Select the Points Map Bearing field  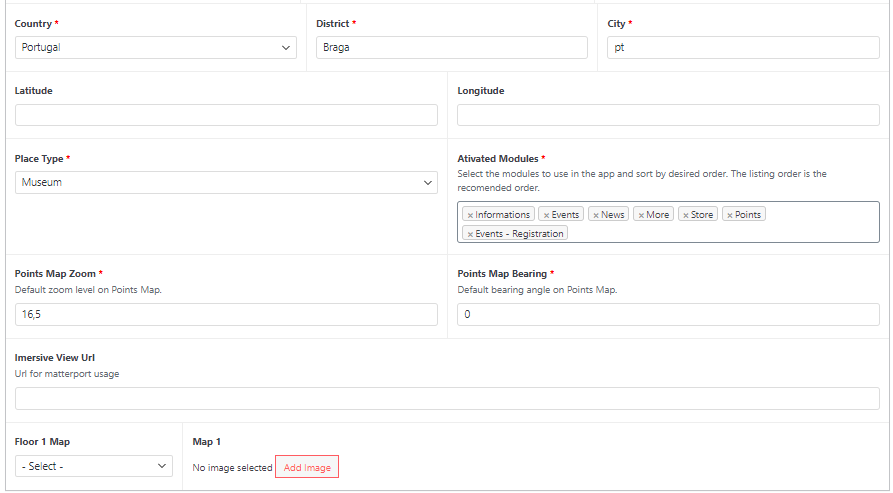pos(668,314)
